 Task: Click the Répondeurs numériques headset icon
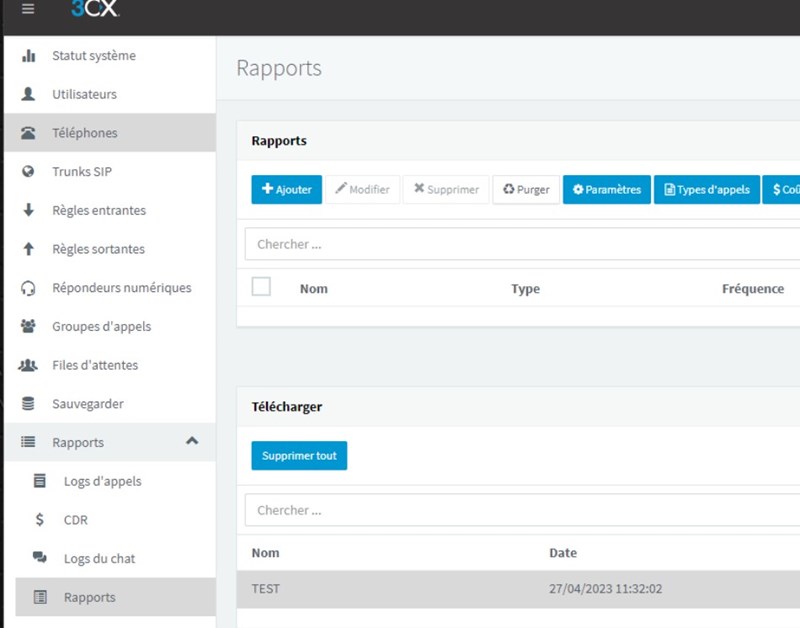[29, 288]
